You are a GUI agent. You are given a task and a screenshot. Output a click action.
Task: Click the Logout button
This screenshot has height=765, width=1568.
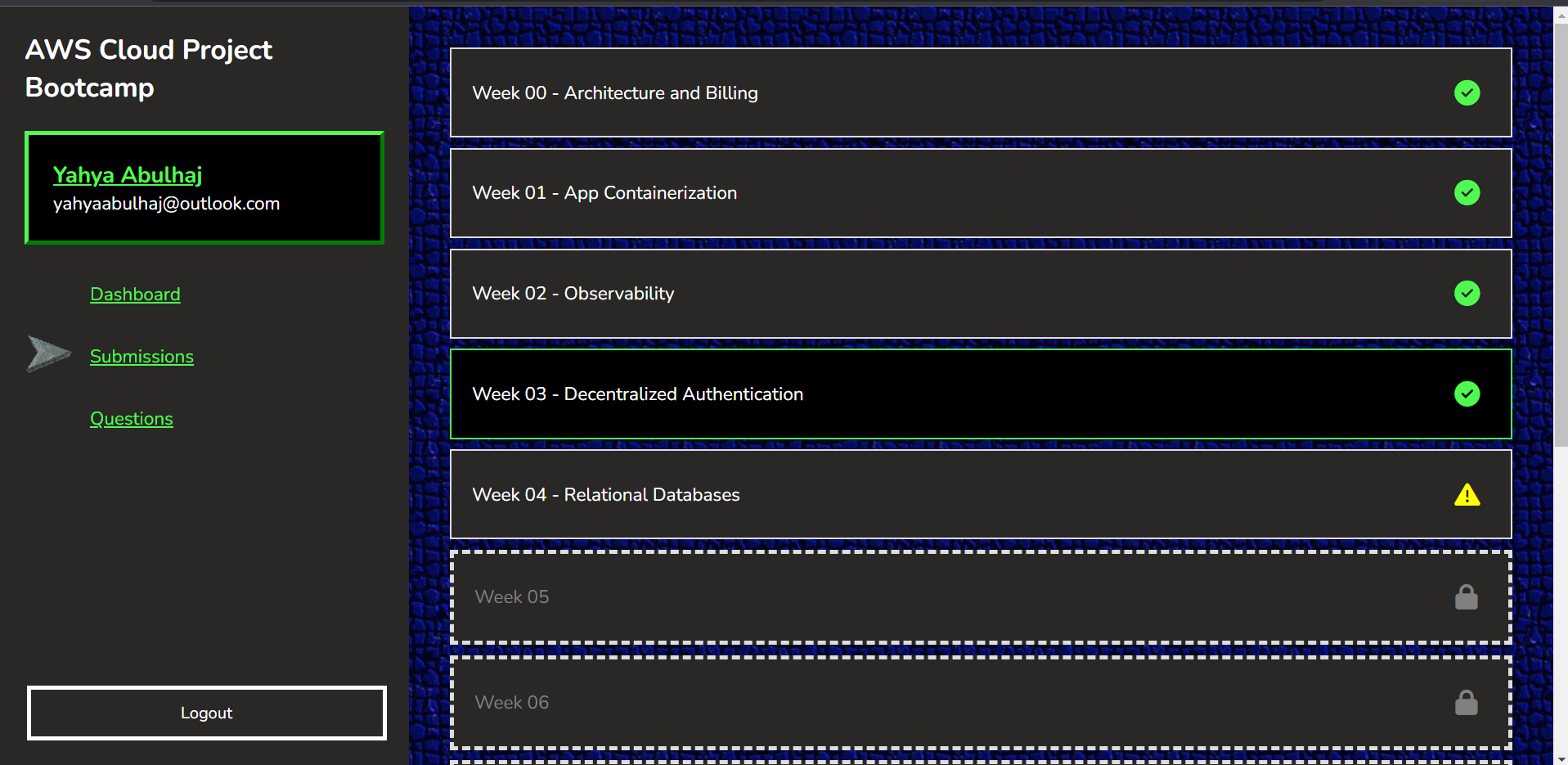click(x=206, y=713)
